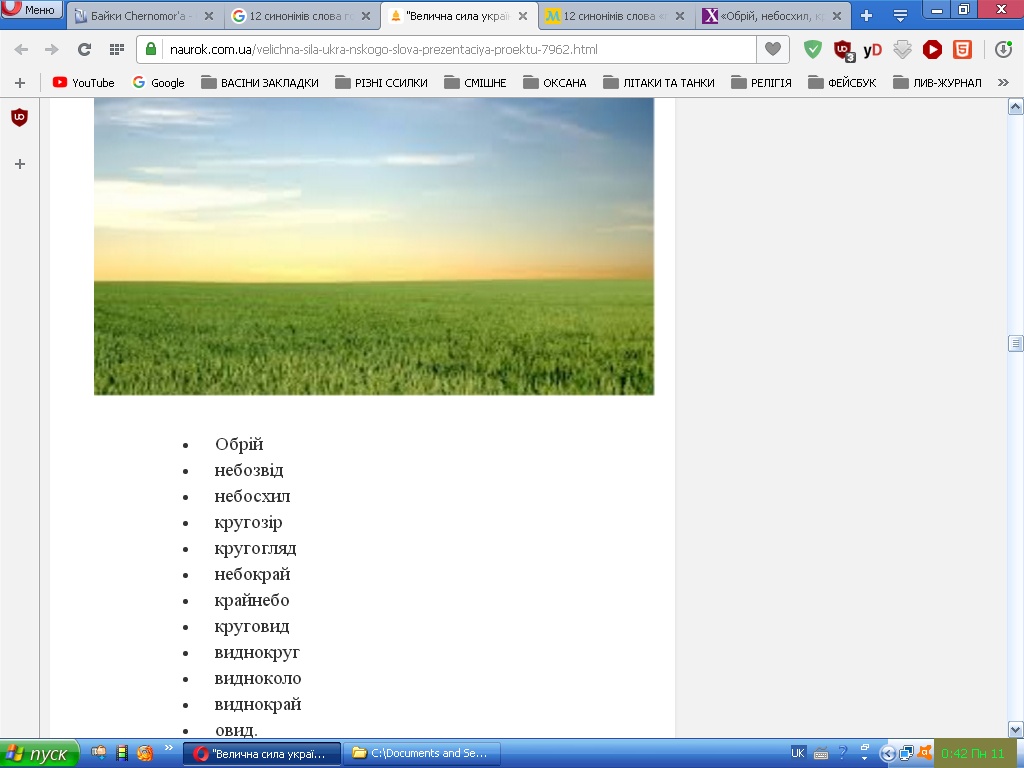Open Speed Dial grid icon

pos(117,49)
